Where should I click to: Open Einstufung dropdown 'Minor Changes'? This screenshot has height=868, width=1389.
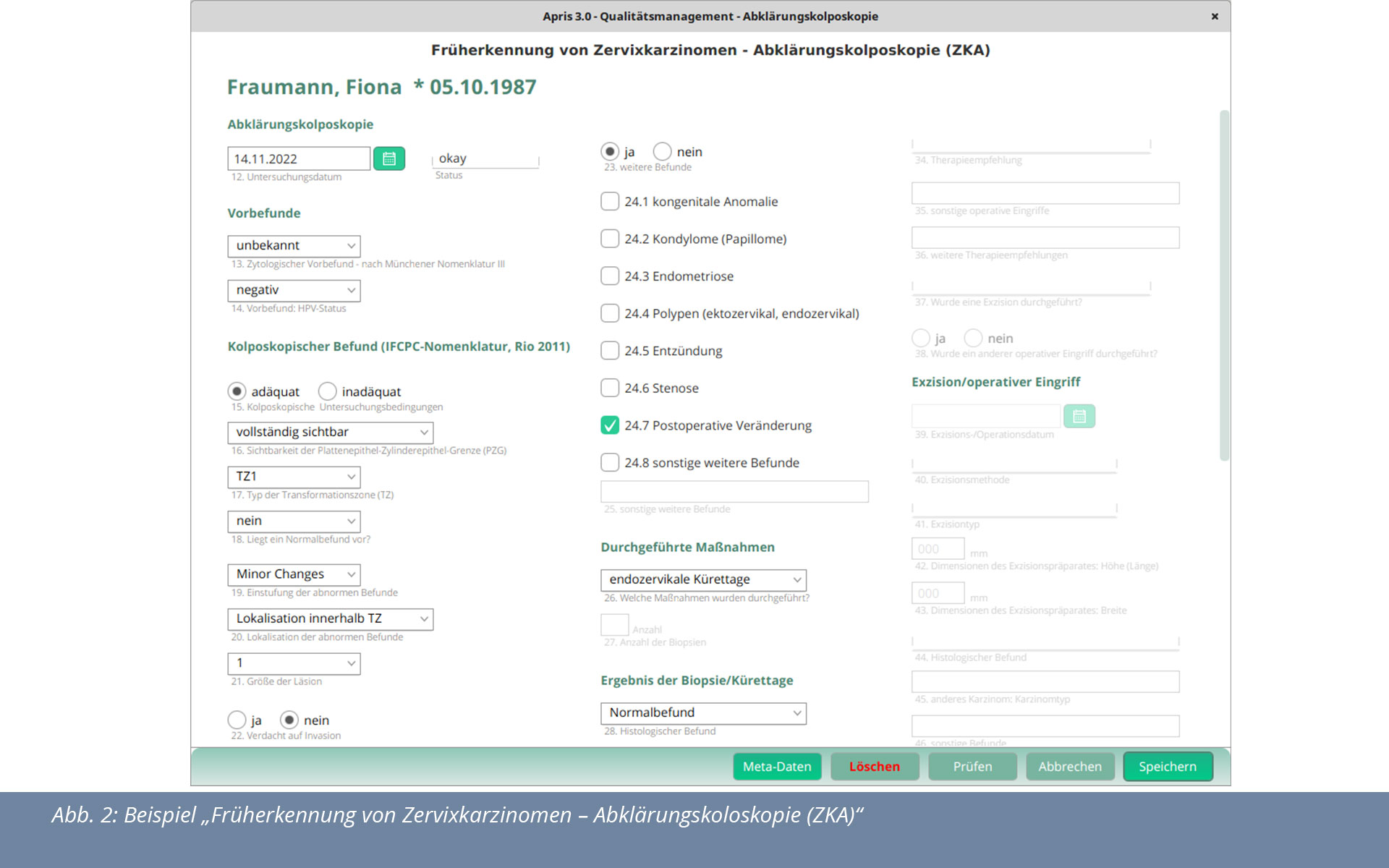point(294,574)
